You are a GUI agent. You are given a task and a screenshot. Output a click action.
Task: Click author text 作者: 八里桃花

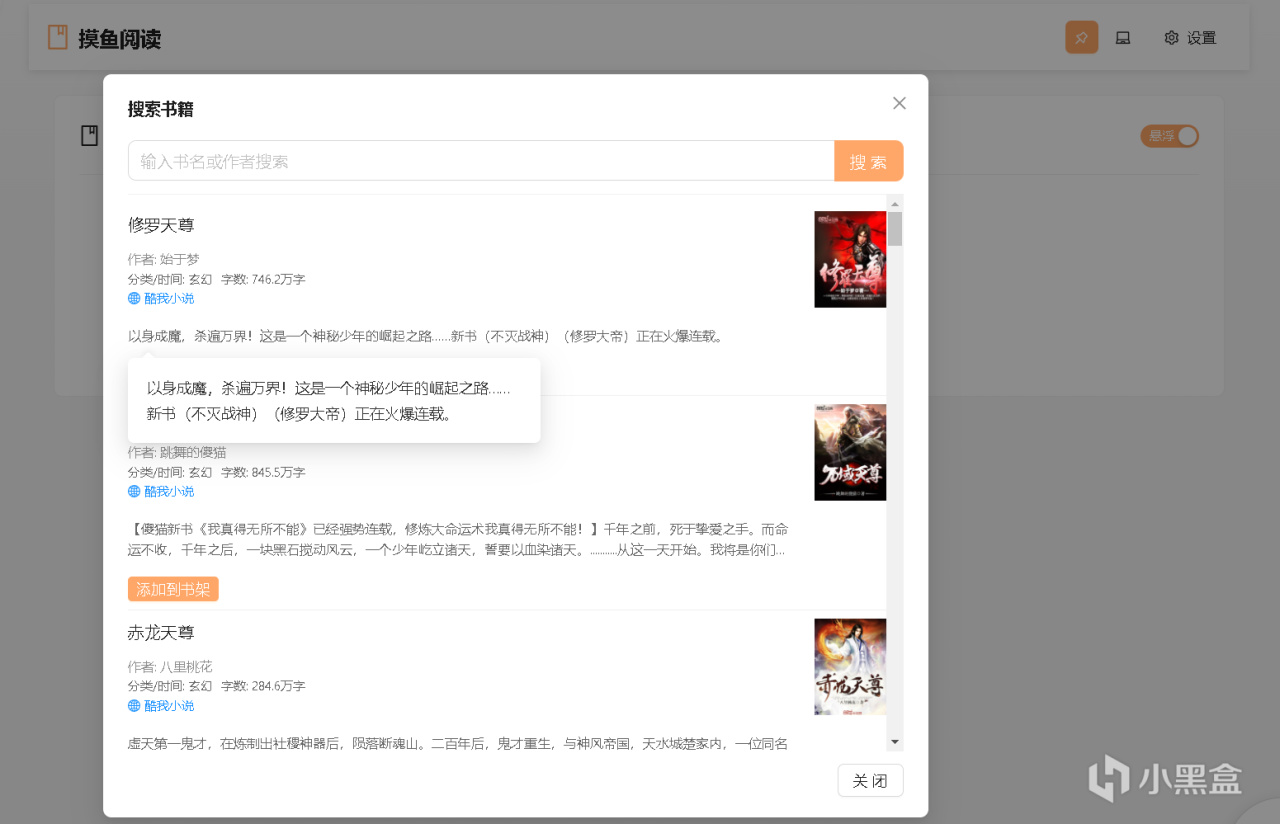[170, 667]
